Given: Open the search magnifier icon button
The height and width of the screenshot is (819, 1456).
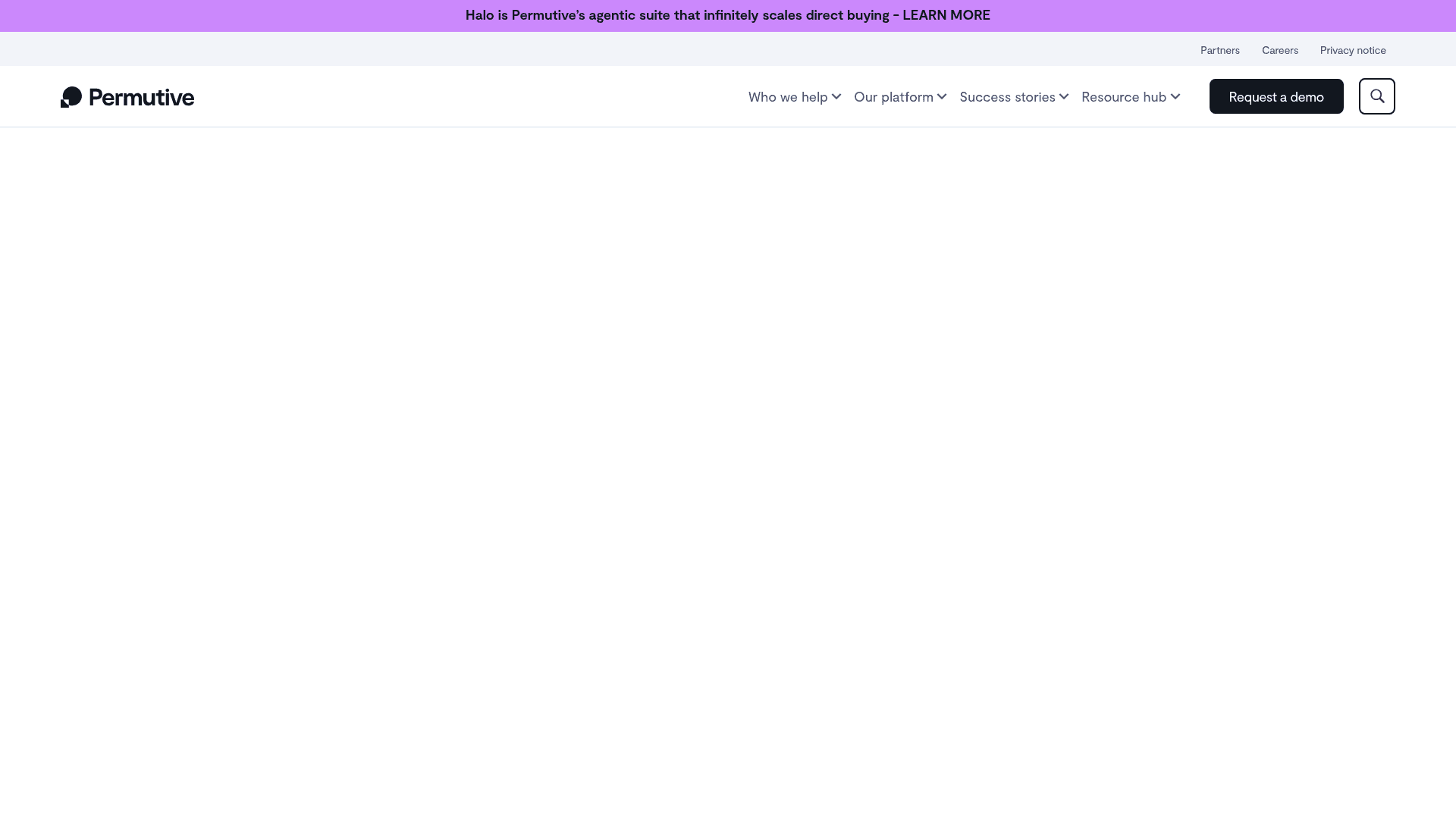Looking at the screenshot, I should click(x=1376, y=96).
